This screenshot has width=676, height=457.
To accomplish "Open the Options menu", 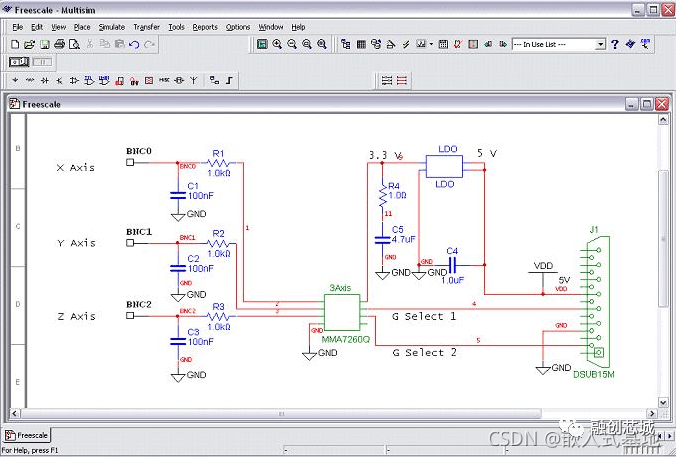I will tap(238, 27).
